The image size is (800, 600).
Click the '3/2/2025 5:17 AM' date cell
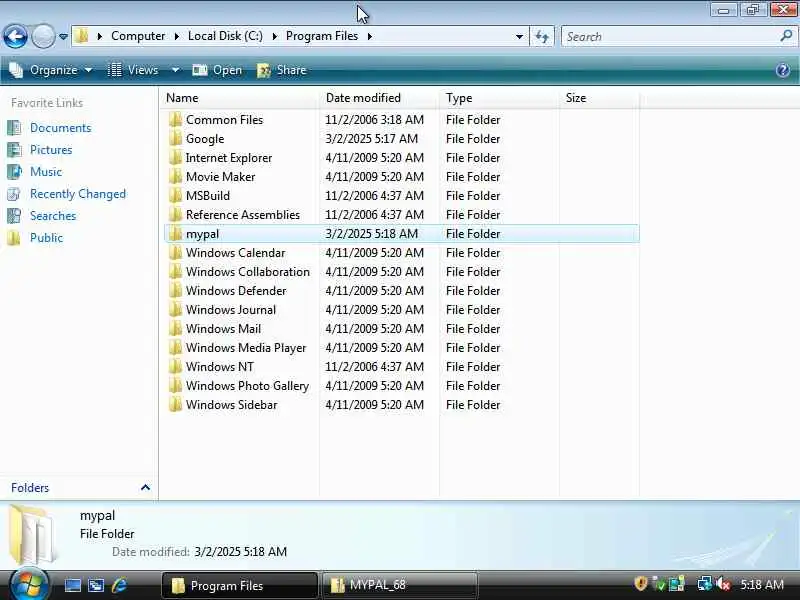click(371, 139)
